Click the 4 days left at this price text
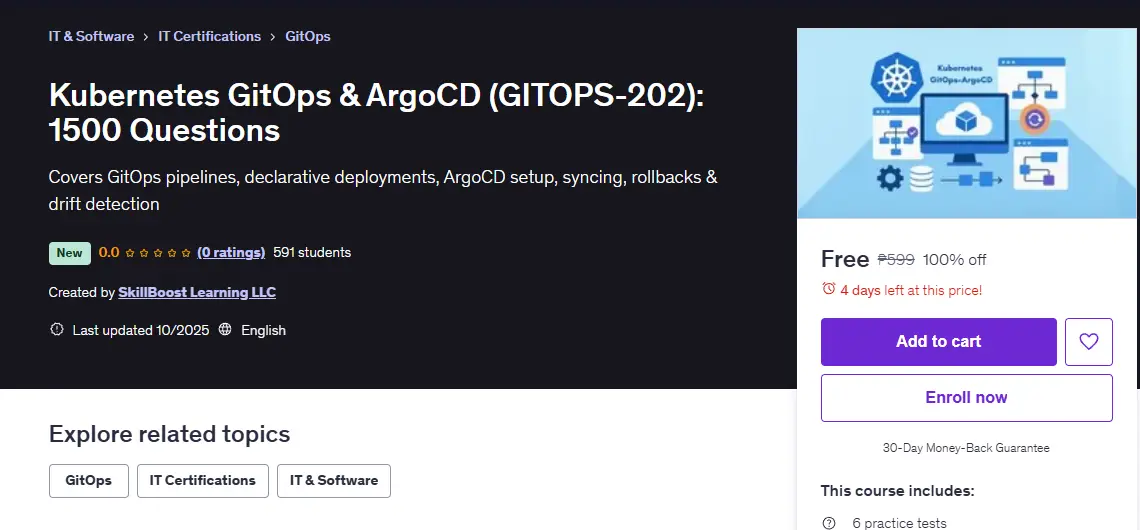This screenshot has height=530, width=1140. click(x=911, y=290)
